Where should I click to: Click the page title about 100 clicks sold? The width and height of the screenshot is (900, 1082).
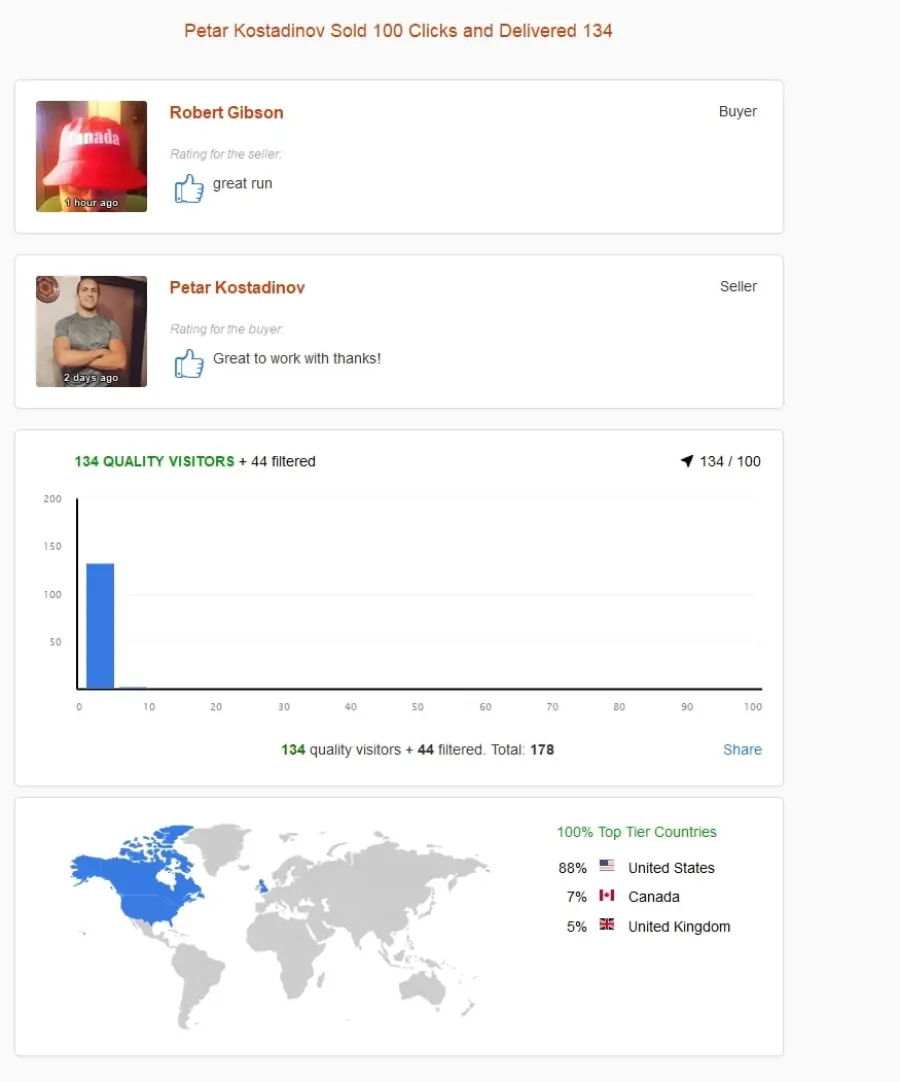click(x=398, y=31)
